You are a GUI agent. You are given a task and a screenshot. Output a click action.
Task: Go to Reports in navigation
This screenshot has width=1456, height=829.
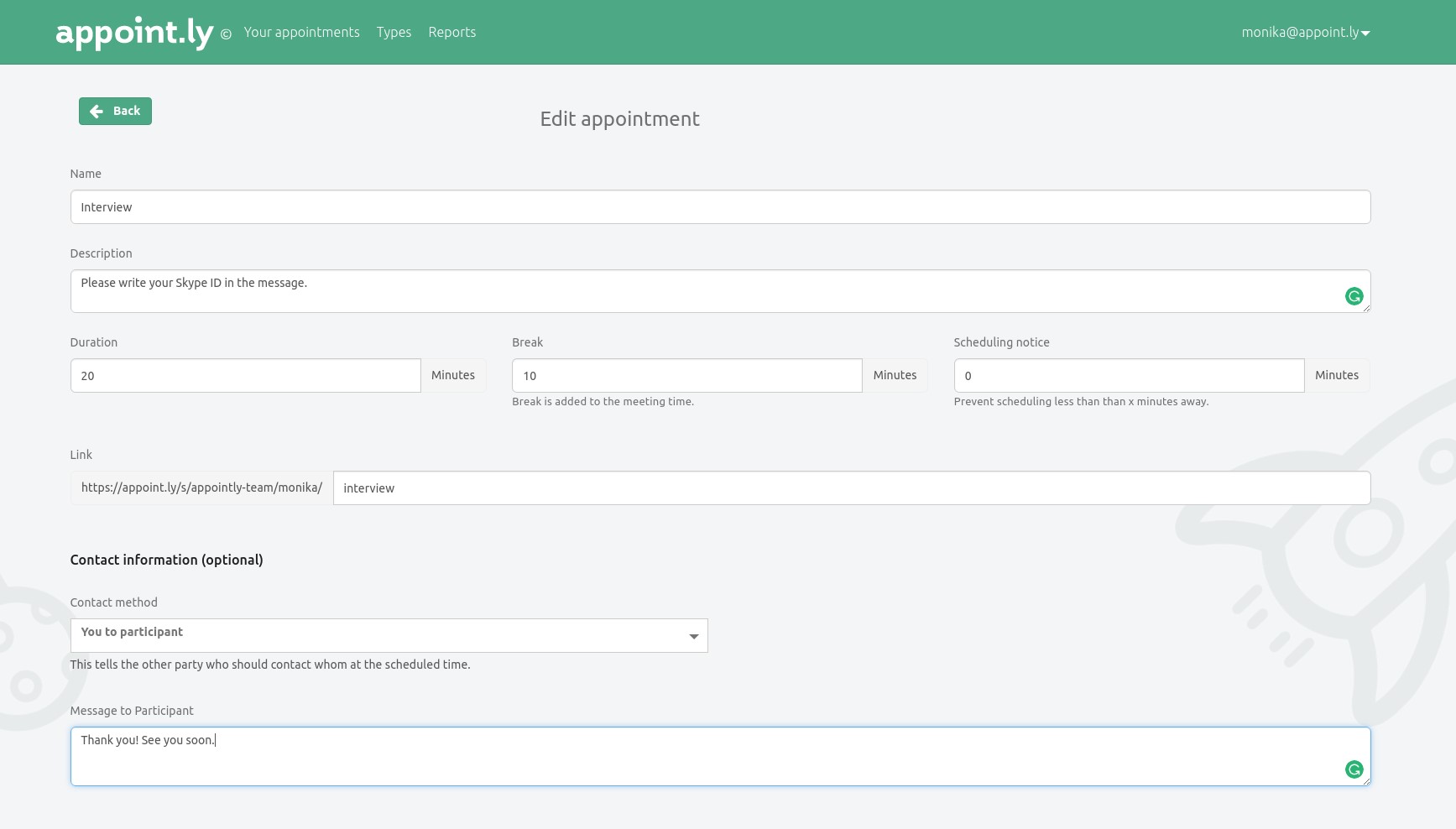pyautogui.click(x=451, y=33)
